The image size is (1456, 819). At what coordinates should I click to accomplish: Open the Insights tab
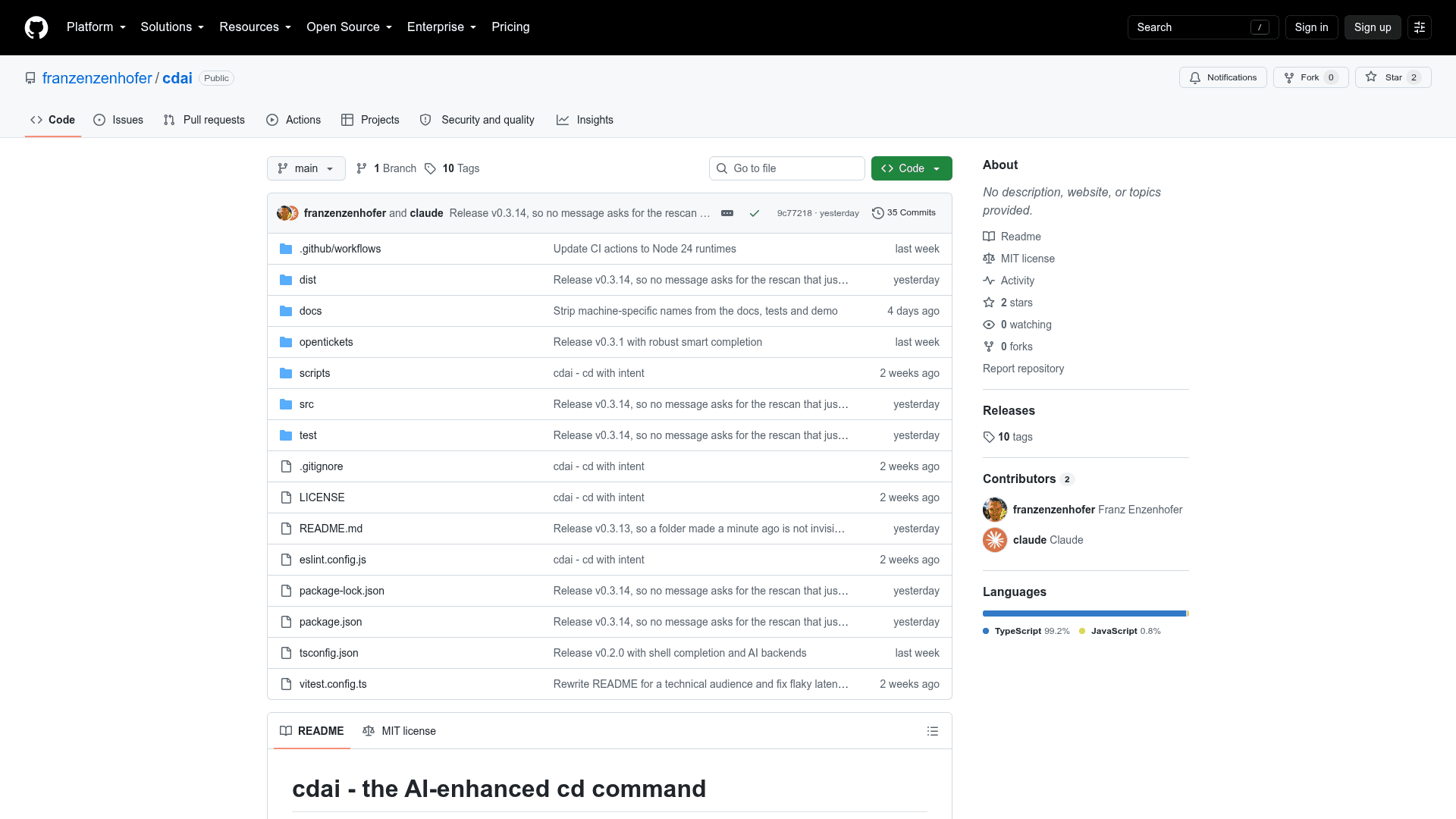pos(585,120)
